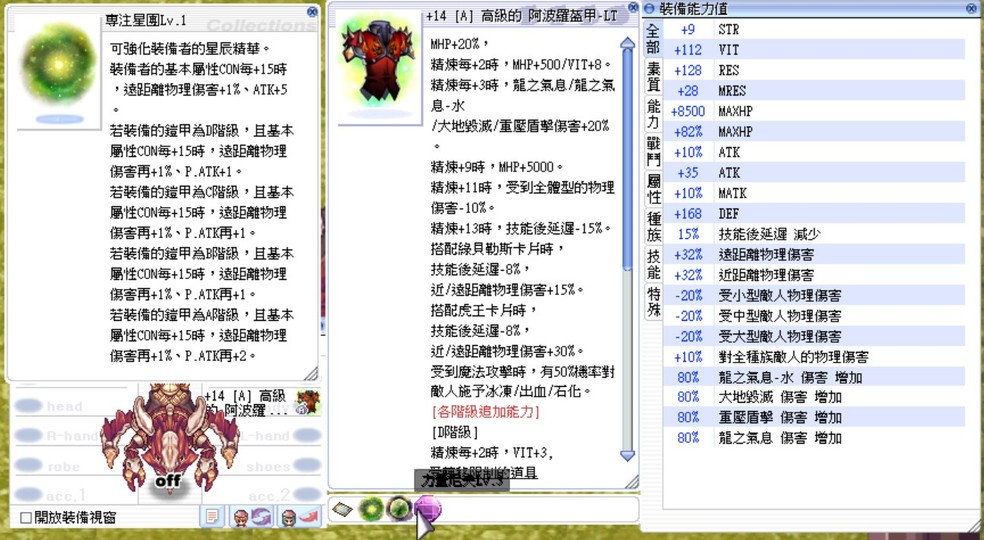Click the equipped armor icon in equipment list
Viewport: 984px width, 540px height.
point(307,403)
